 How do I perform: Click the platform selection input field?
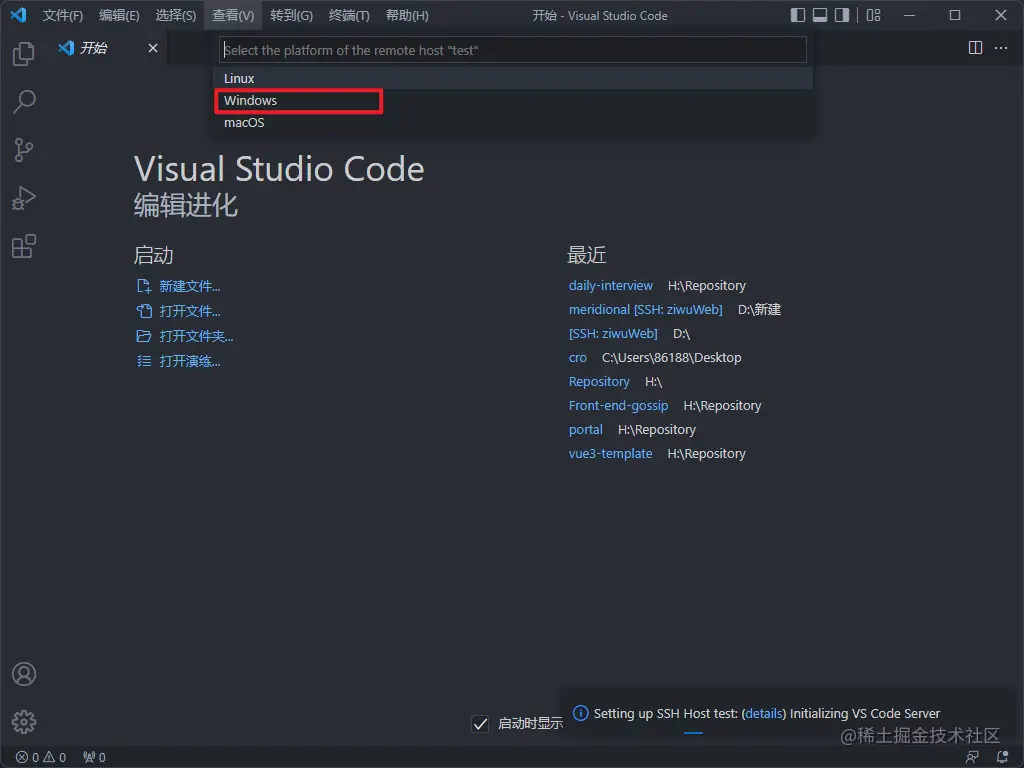coord(512,50)
